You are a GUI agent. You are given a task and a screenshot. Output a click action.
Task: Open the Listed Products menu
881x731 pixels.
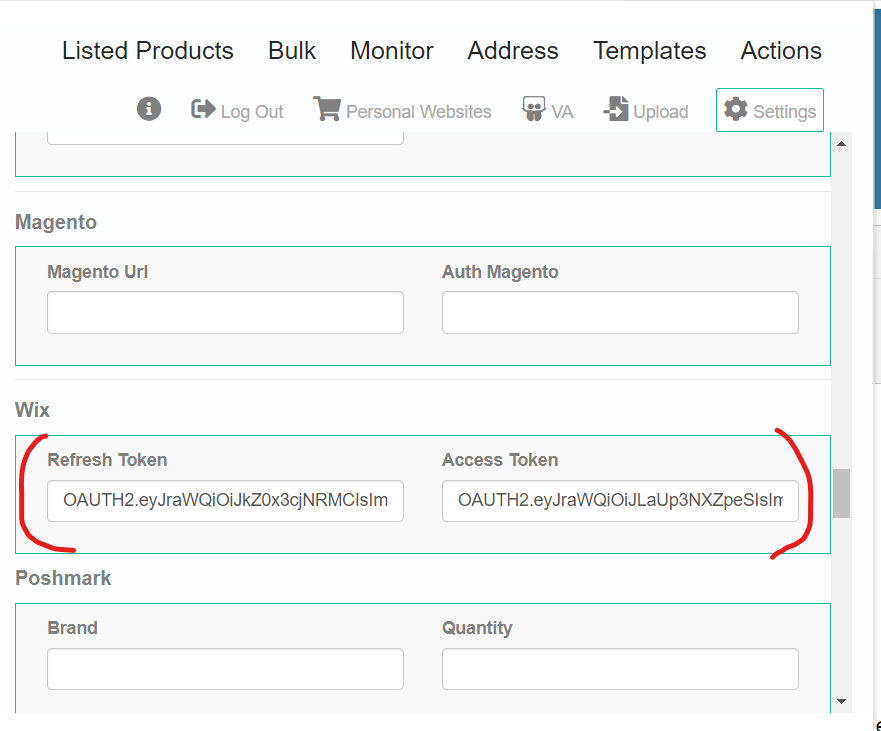[148, 51]
